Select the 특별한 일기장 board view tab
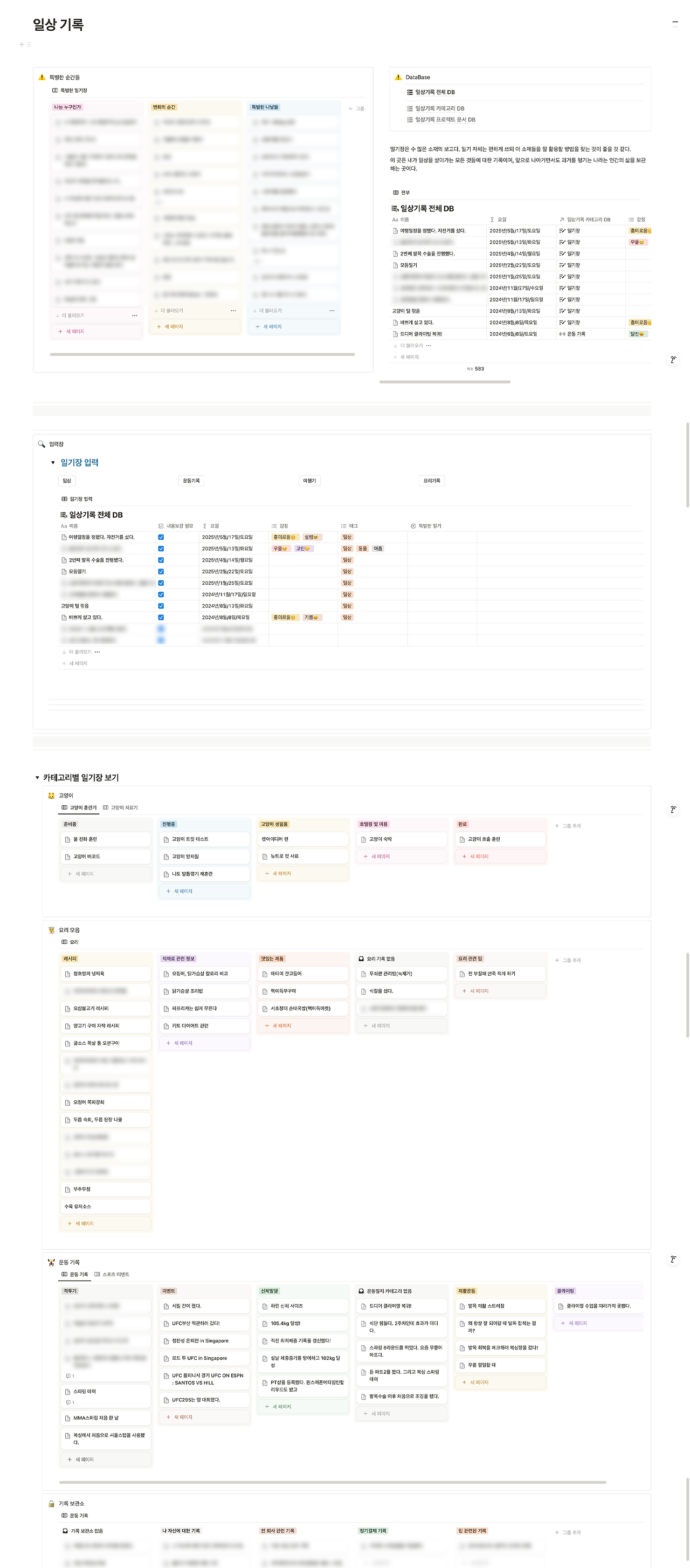Viewport: 690px width, 1568px height. [70, 90]
